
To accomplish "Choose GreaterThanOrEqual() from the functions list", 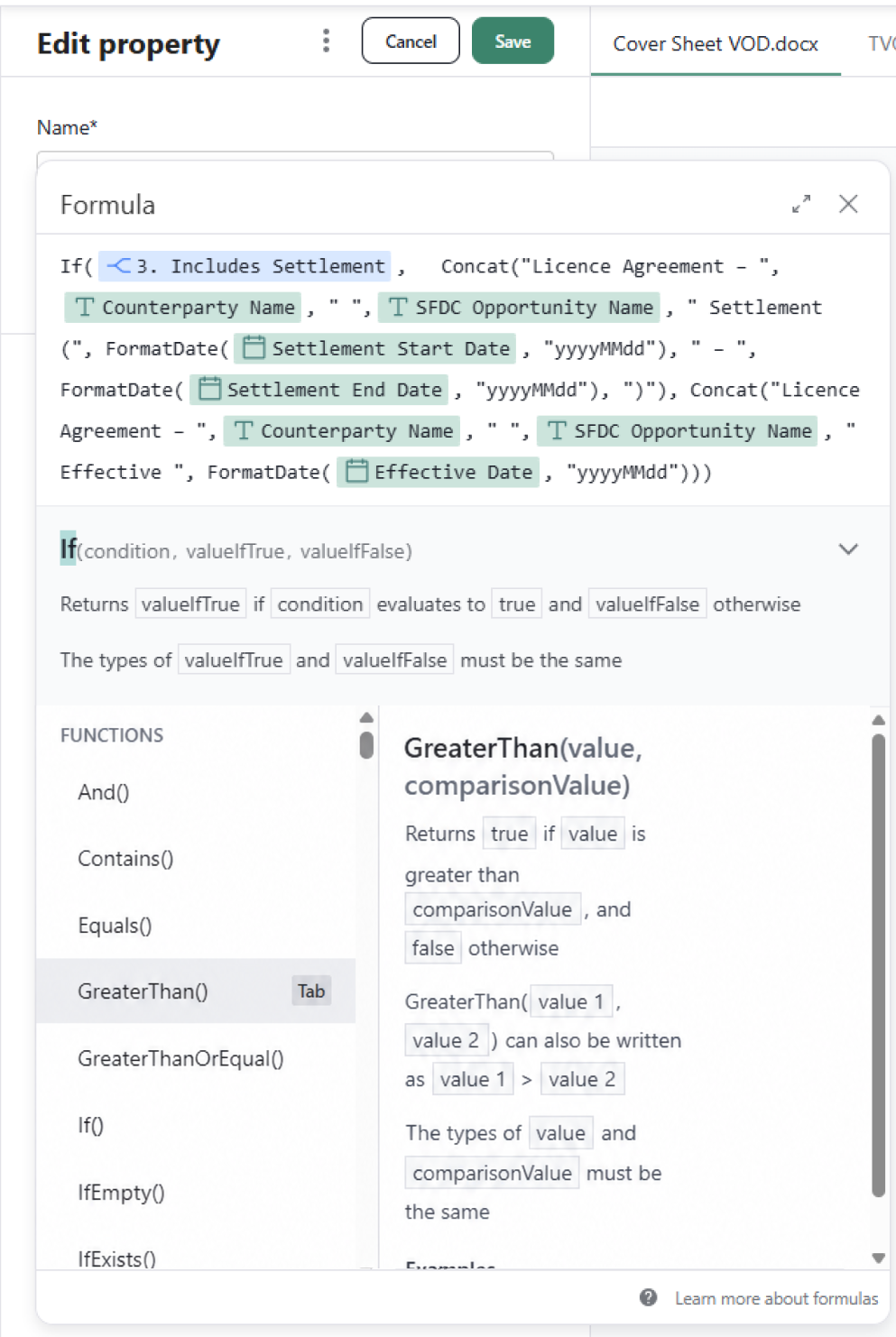I will [196, 1058].
